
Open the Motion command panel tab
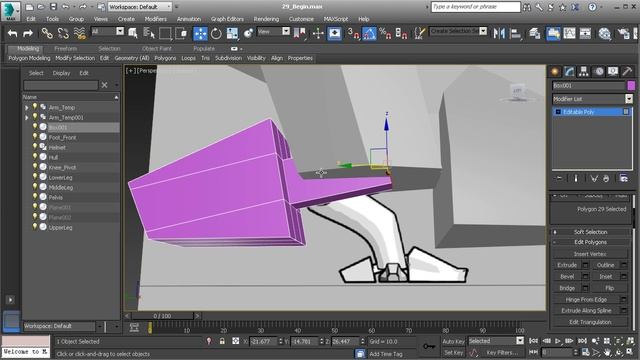pyautogui.click(x=598, y=71)
